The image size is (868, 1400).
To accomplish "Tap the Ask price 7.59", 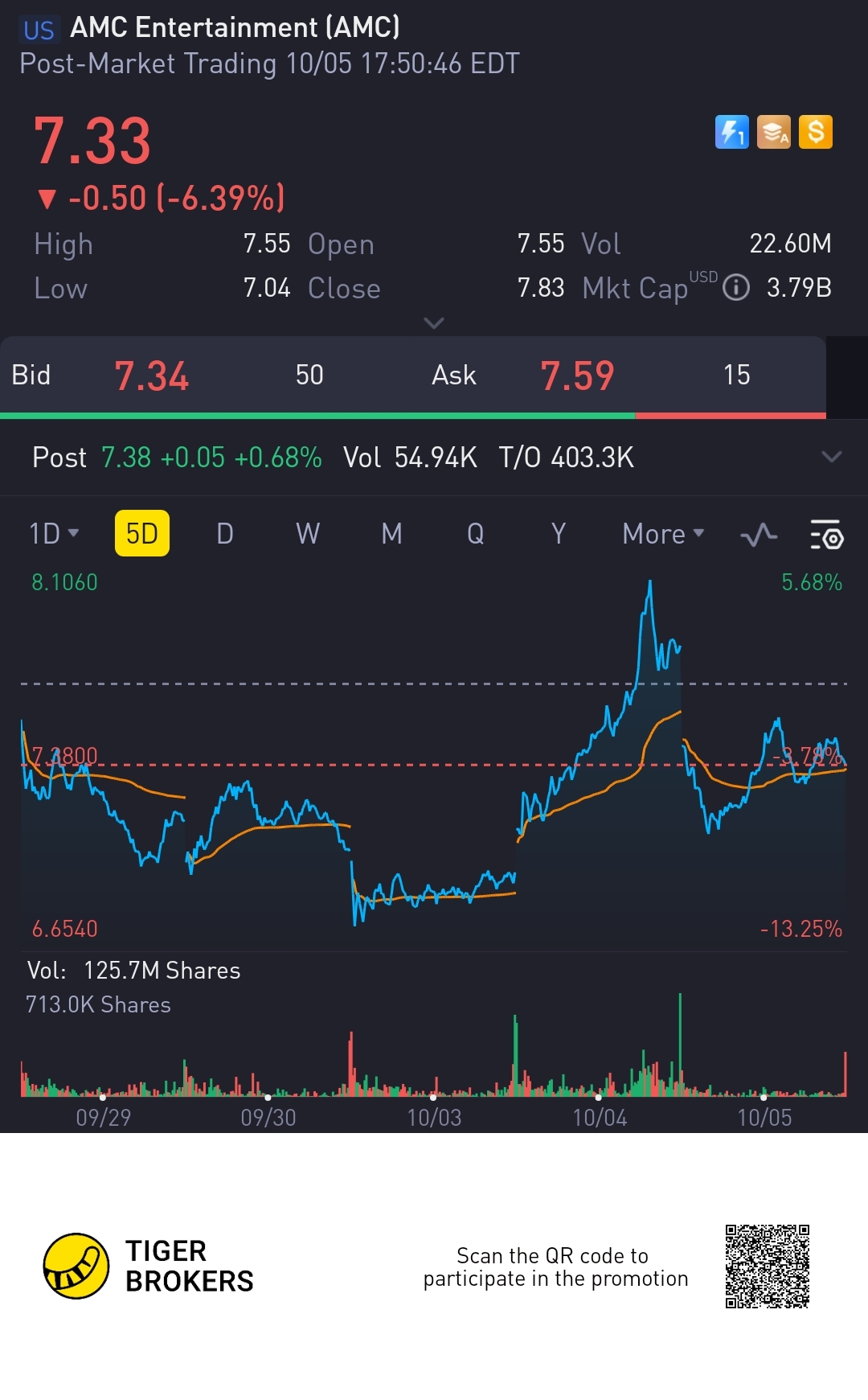I will coord(577,376).
